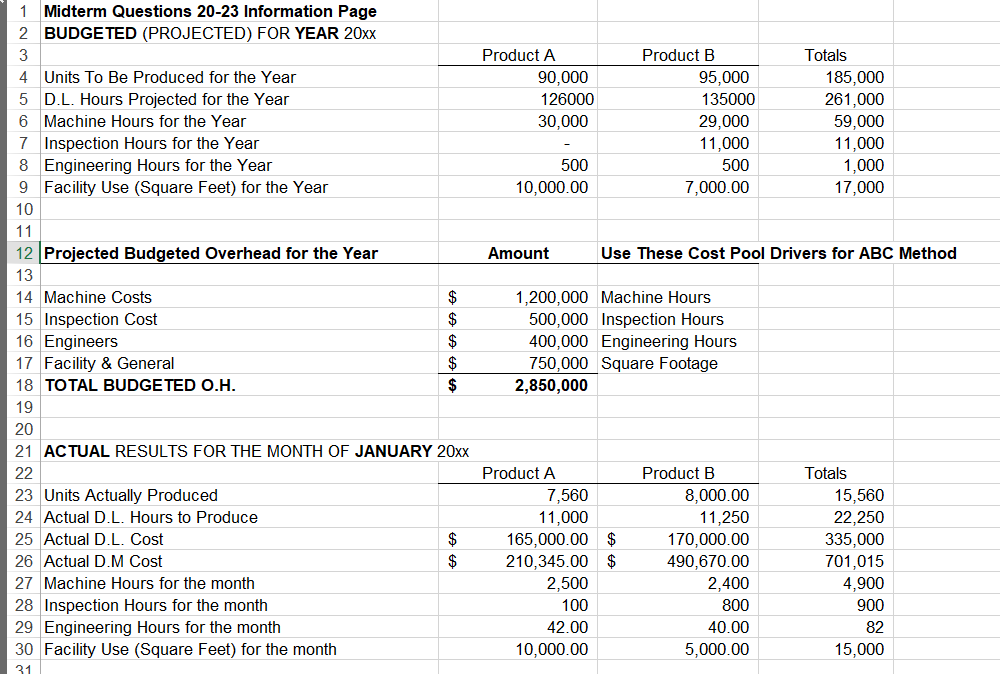Click row 18 header
1000x674 pixels.
pos(24,385)
